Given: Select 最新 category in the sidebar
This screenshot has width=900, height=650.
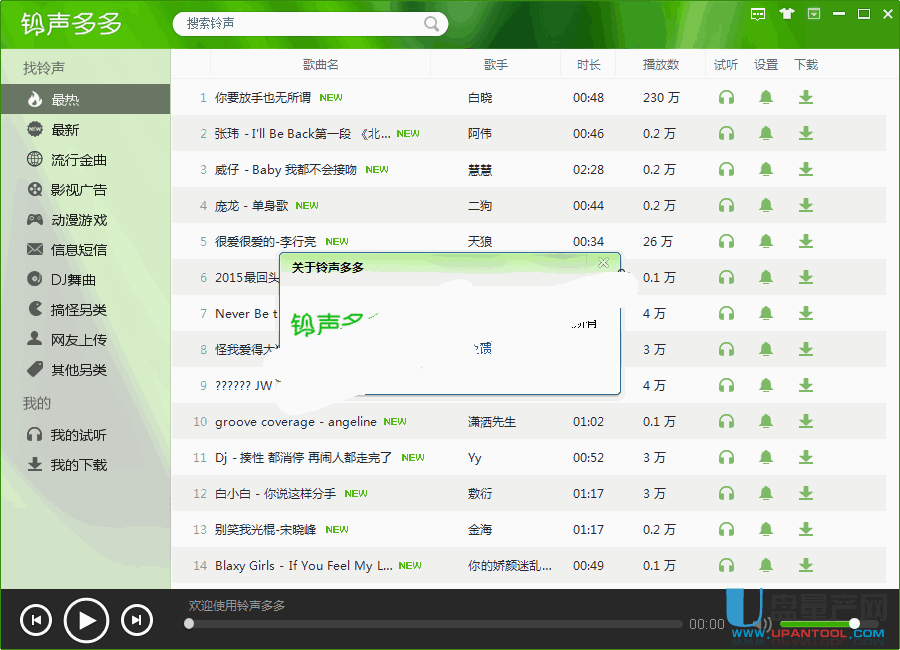Looking at the screenshot, I should pyautogui.click(x=65, y=130).
